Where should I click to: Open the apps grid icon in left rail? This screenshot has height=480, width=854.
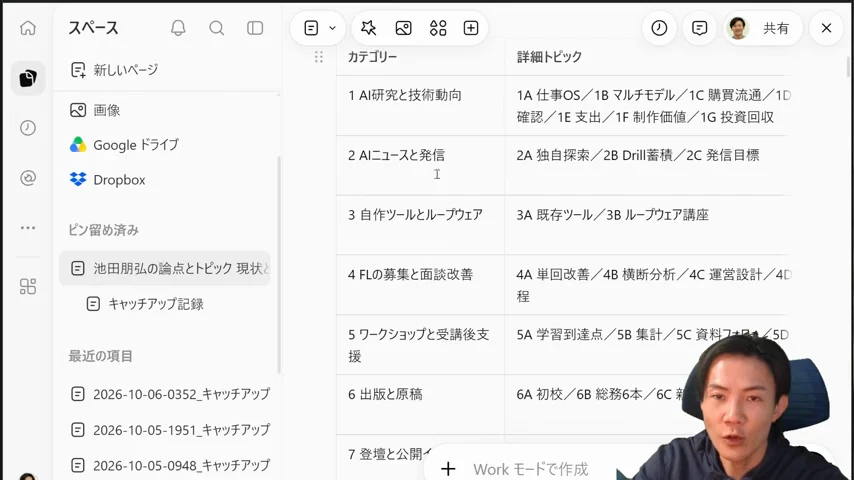click(x=28, y=286)
